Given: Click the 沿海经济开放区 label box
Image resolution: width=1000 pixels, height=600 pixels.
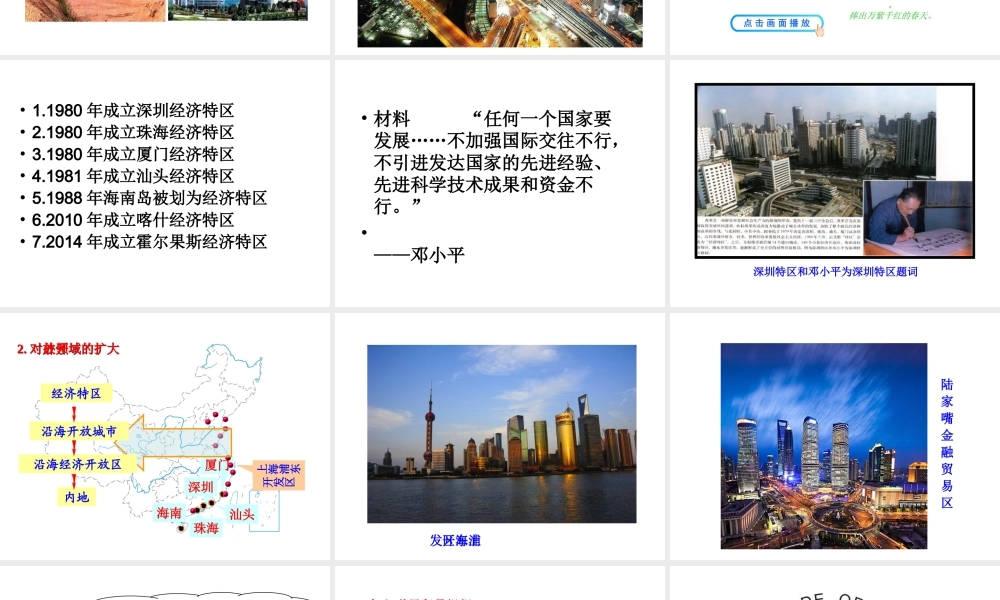Looking at the screenshot, I should click(x=78, y=464).
